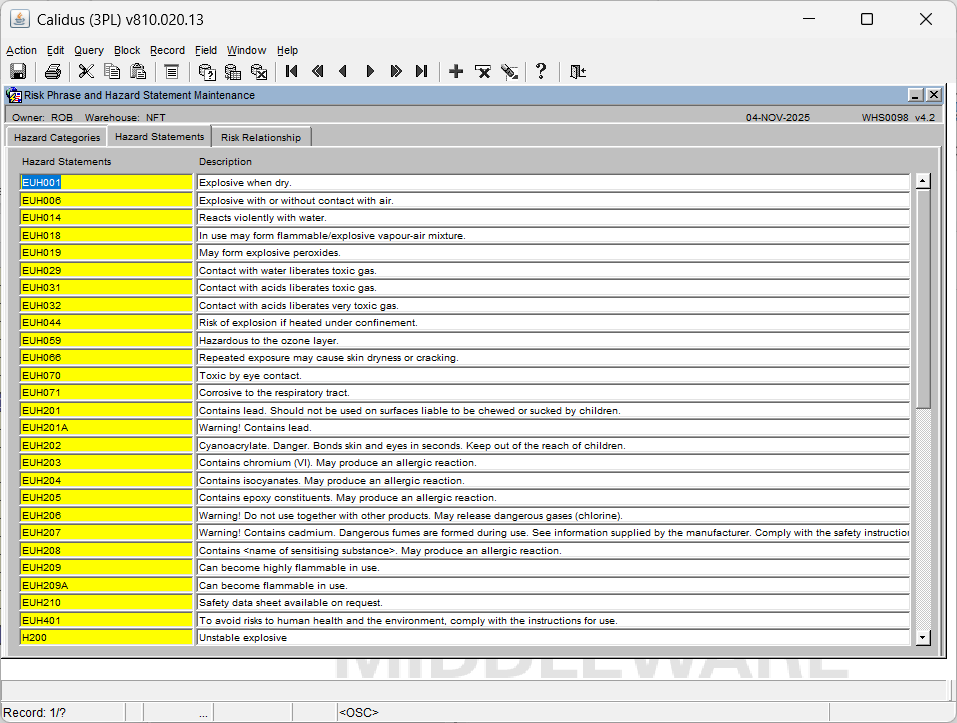Go to next record arrow
Image resolution: width=957 pixels, height=723 pixels.
[370, 71]
